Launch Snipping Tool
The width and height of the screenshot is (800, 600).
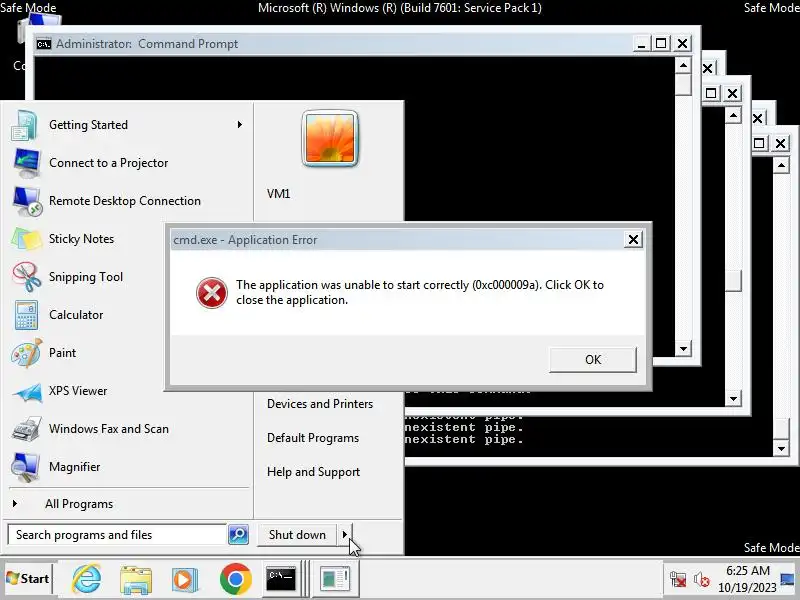point(85,277)
